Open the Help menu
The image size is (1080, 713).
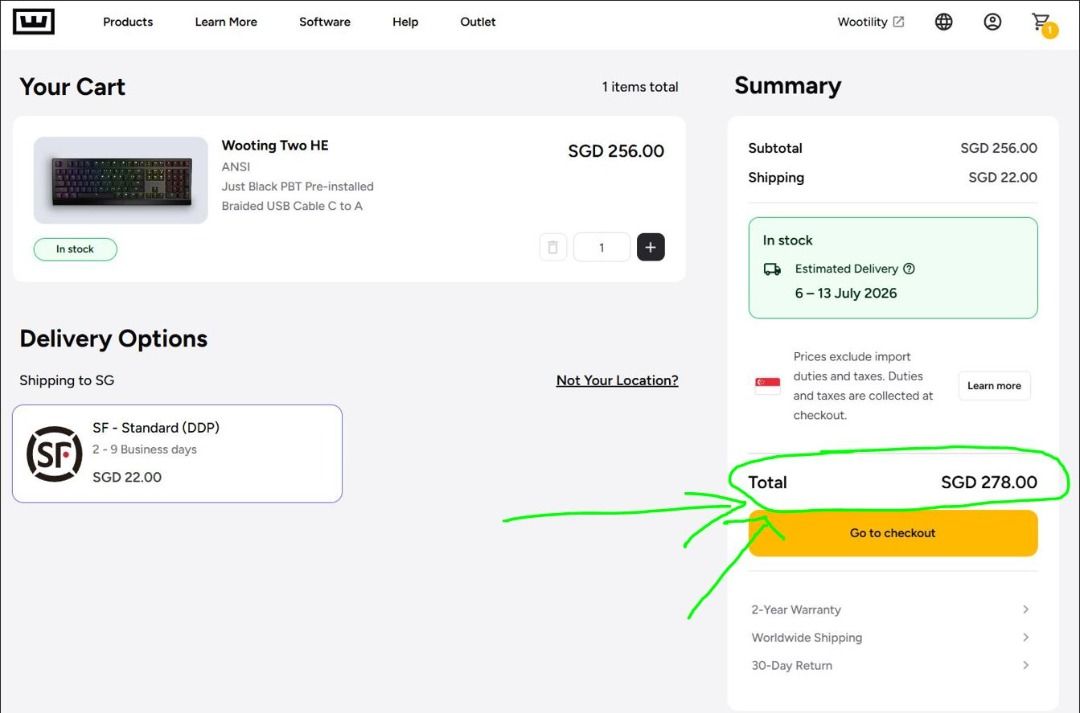coord(405,22)
